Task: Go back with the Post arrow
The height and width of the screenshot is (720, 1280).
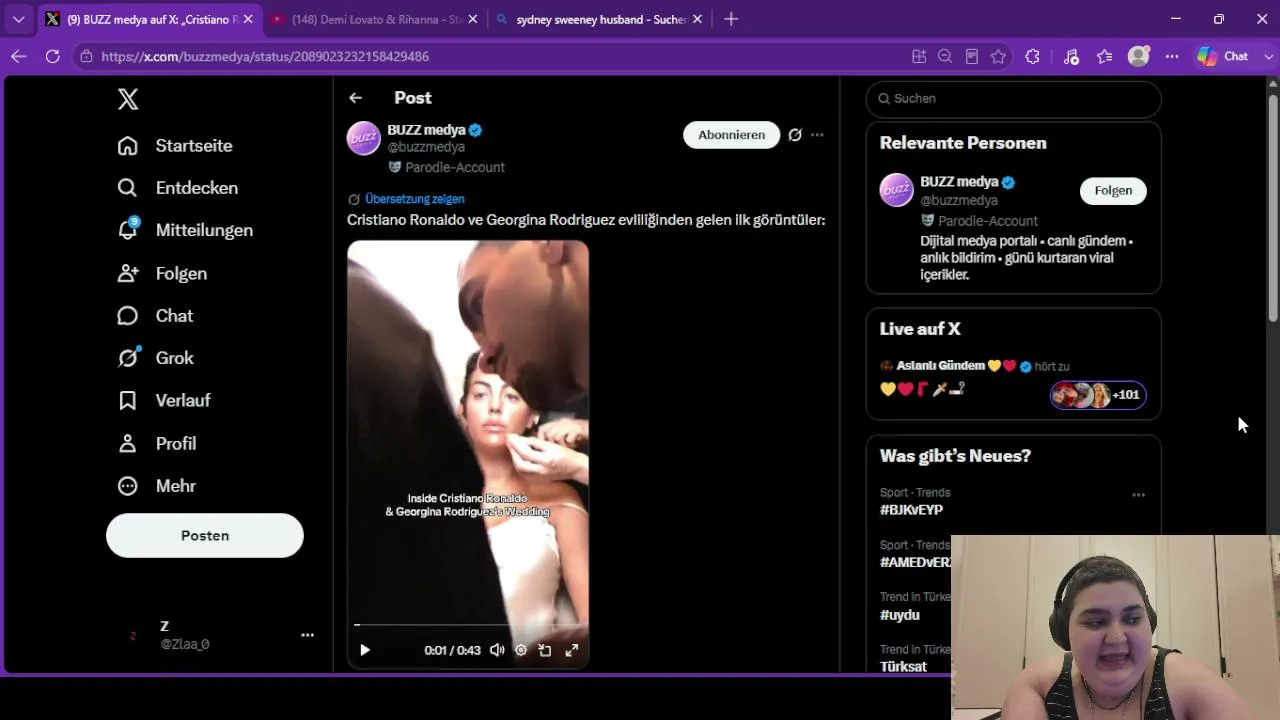Action: [355, 98]
